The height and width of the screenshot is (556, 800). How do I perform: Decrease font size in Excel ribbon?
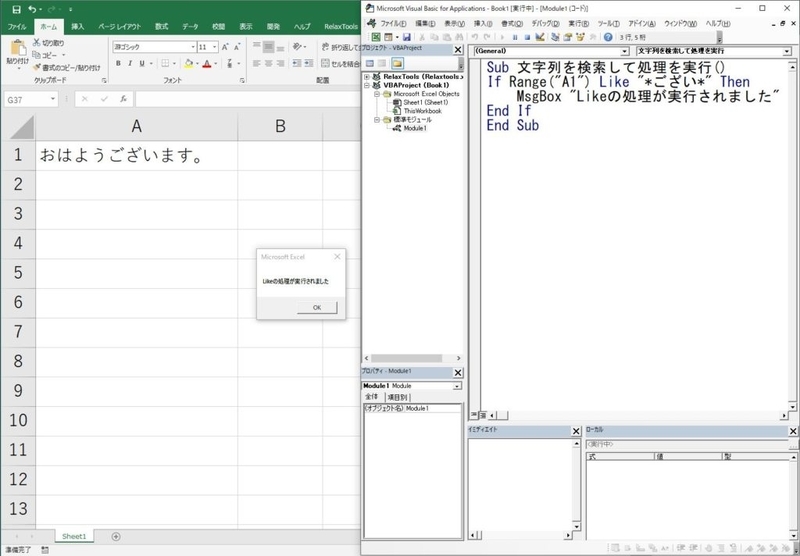tap(237, 47)
